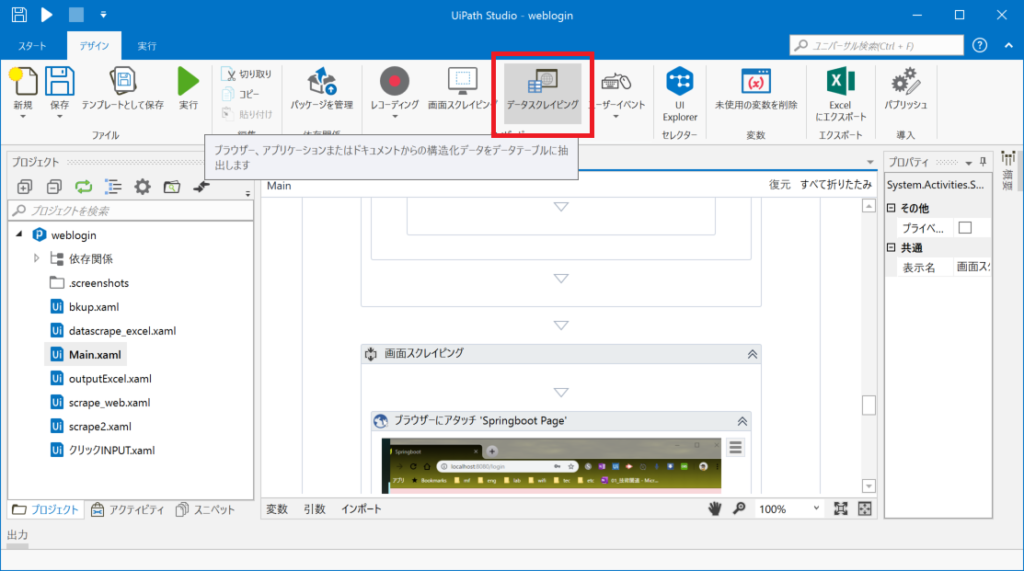Click すべて折りたたみ button
Screen dimensions: 1024x571
tap(836, 185)
